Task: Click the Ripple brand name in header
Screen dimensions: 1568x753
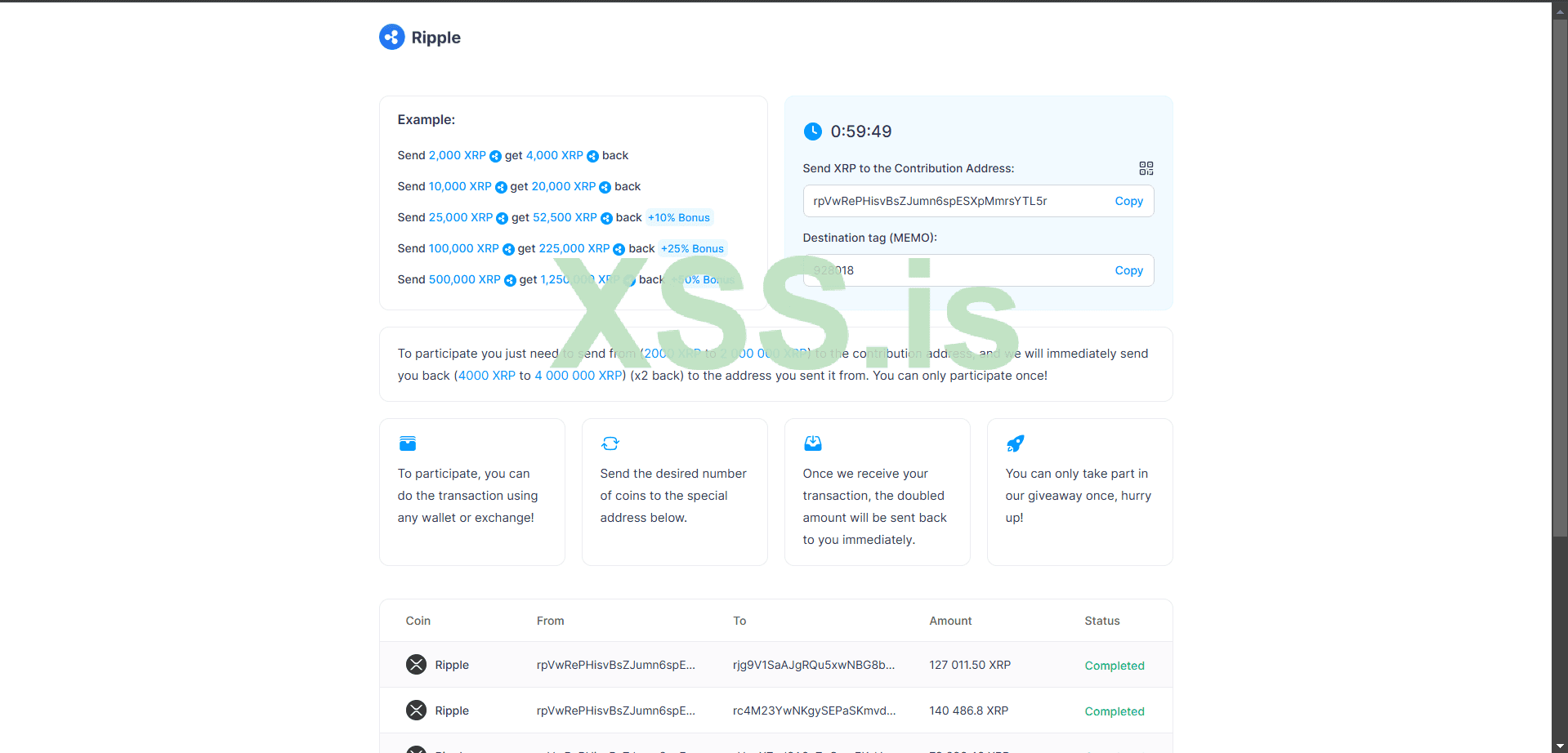Action: click(436, 38)
